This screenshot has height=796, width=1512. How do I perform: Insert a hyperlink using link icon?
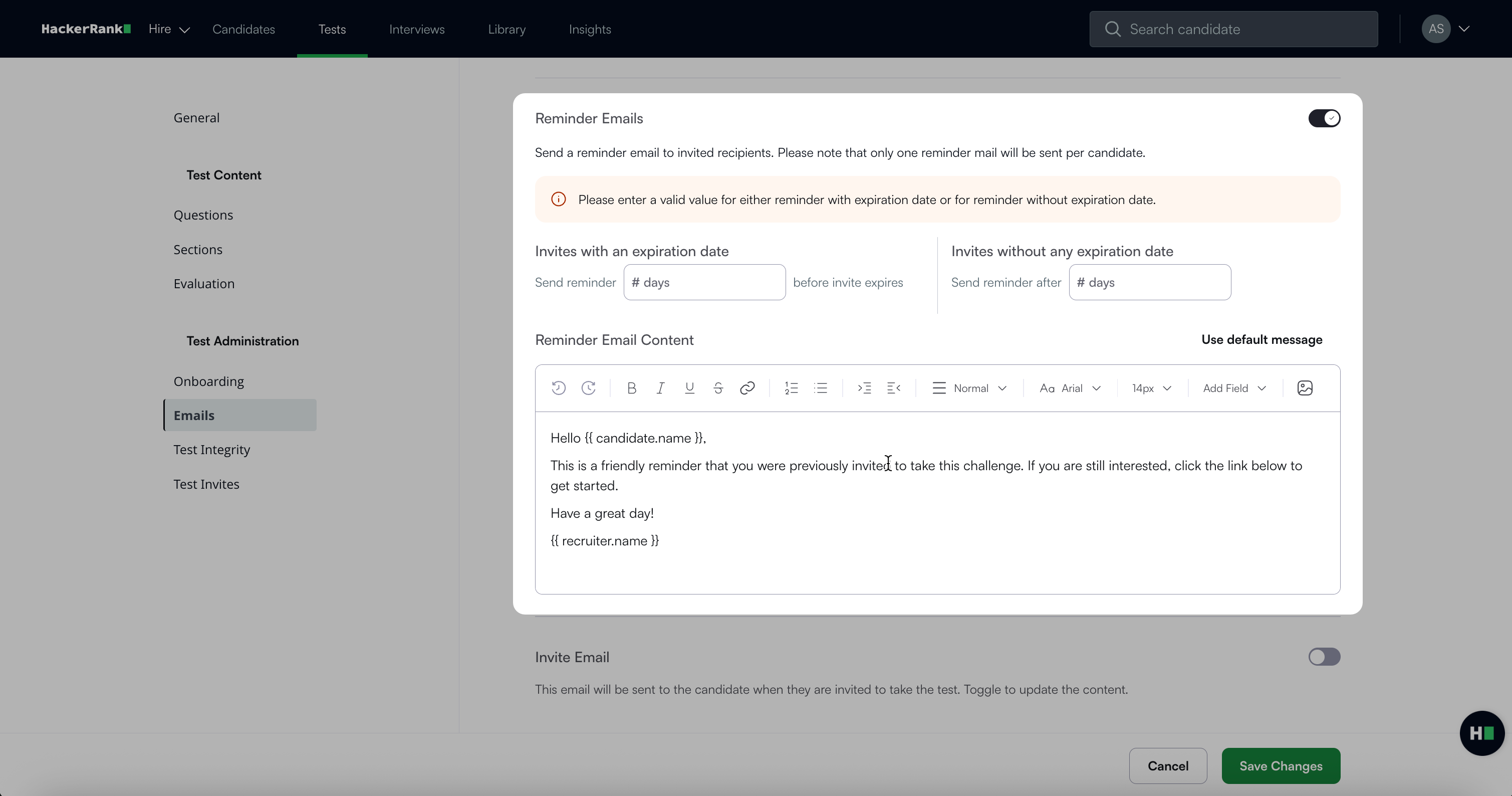pyautogui.click(x=746, y=388)
